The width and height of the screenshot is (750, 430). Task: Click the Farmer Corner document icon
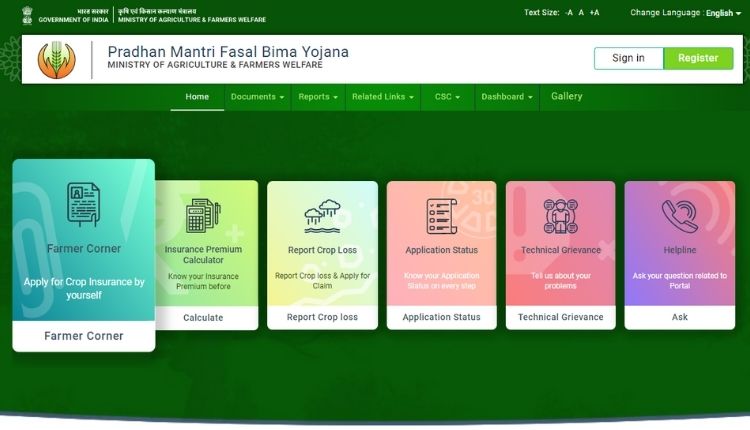tap(84, 204)
